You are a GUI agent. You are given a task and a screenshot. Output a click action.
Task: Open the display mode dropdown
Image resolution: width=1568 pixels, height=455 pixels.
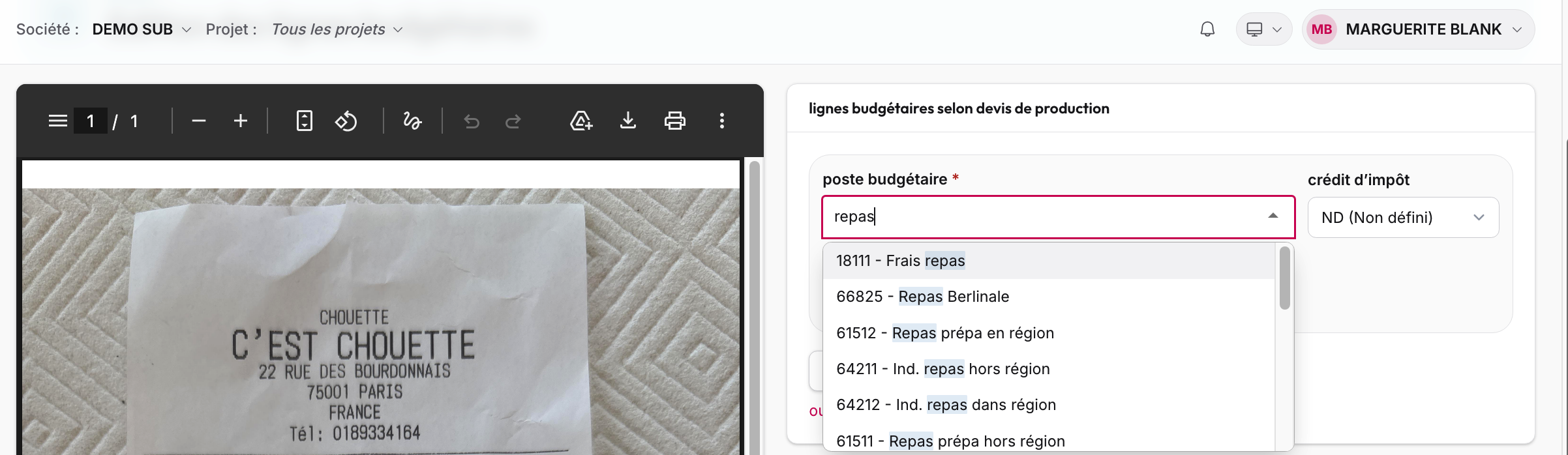[1264, 29]
